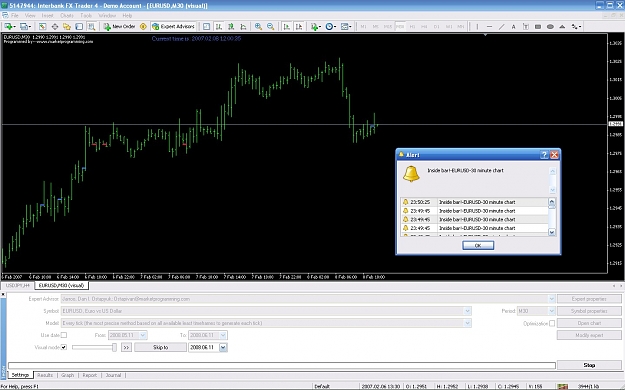Open the arrows objects dropdown
The width and height of the screenshot is (625, 390).
(x=576, y=27)
